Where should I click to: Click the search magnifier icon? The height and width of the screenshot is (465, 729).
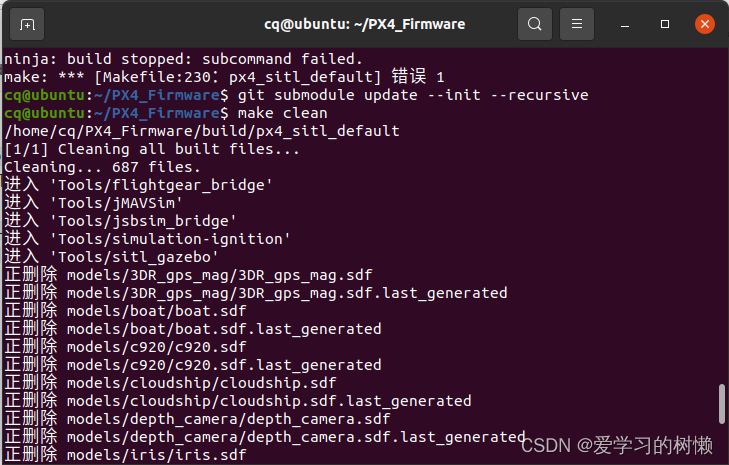pos(536,23)
